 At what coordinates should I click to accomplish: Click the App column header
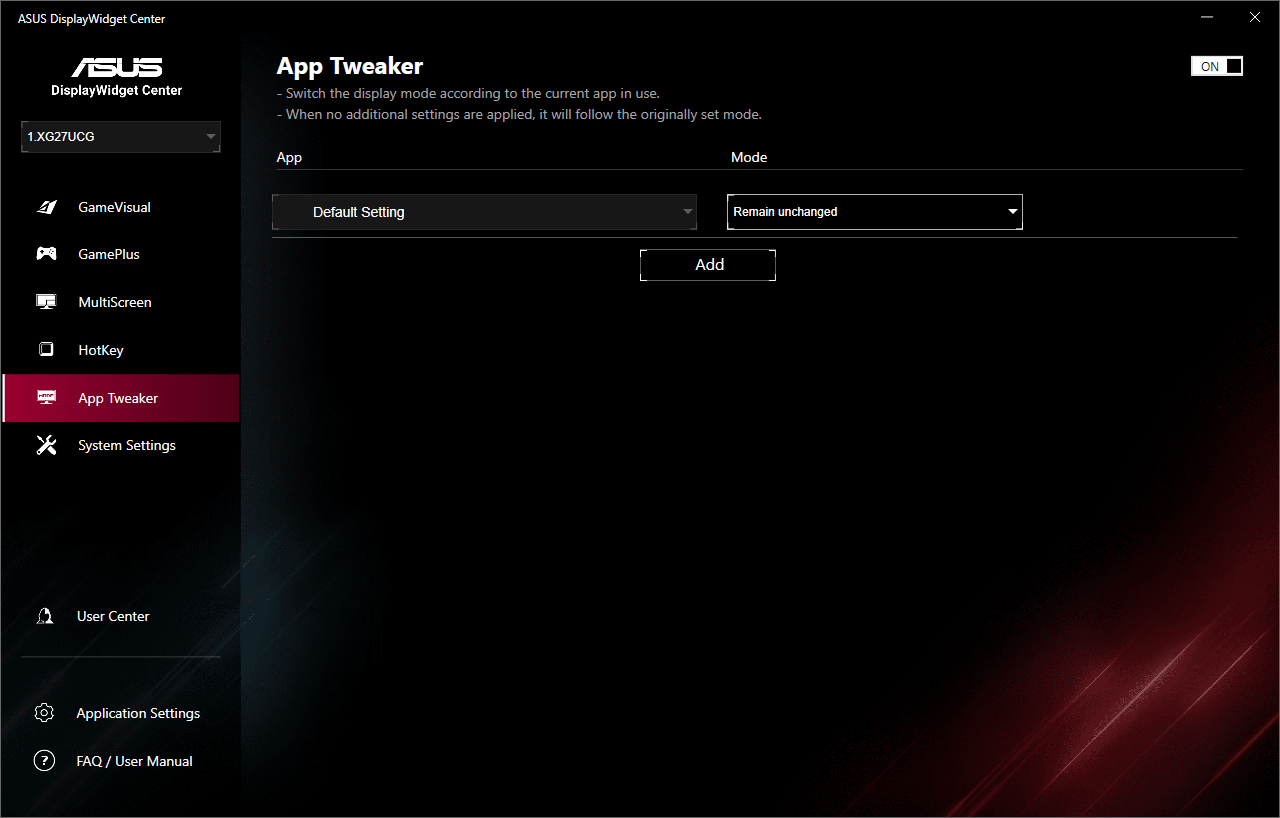289,158
